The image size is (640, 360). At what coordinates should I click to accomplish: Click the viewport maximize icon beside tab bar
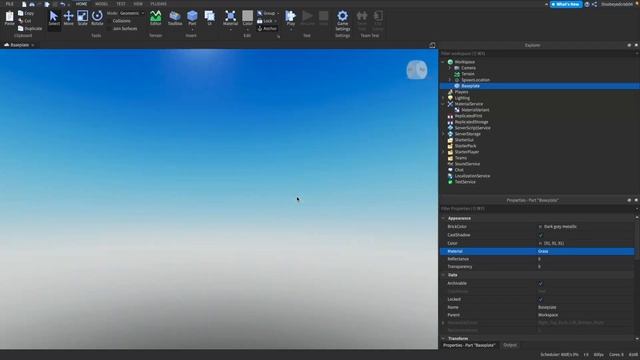click(x=432, y=45)
